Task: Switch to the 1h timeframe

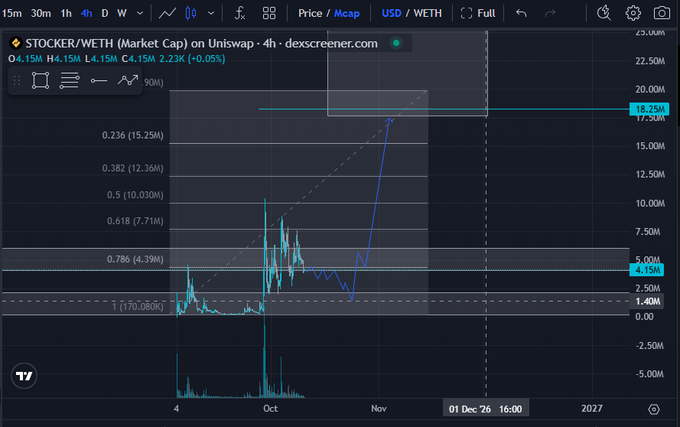Action: pyautogui.click(x=66, y=13)
